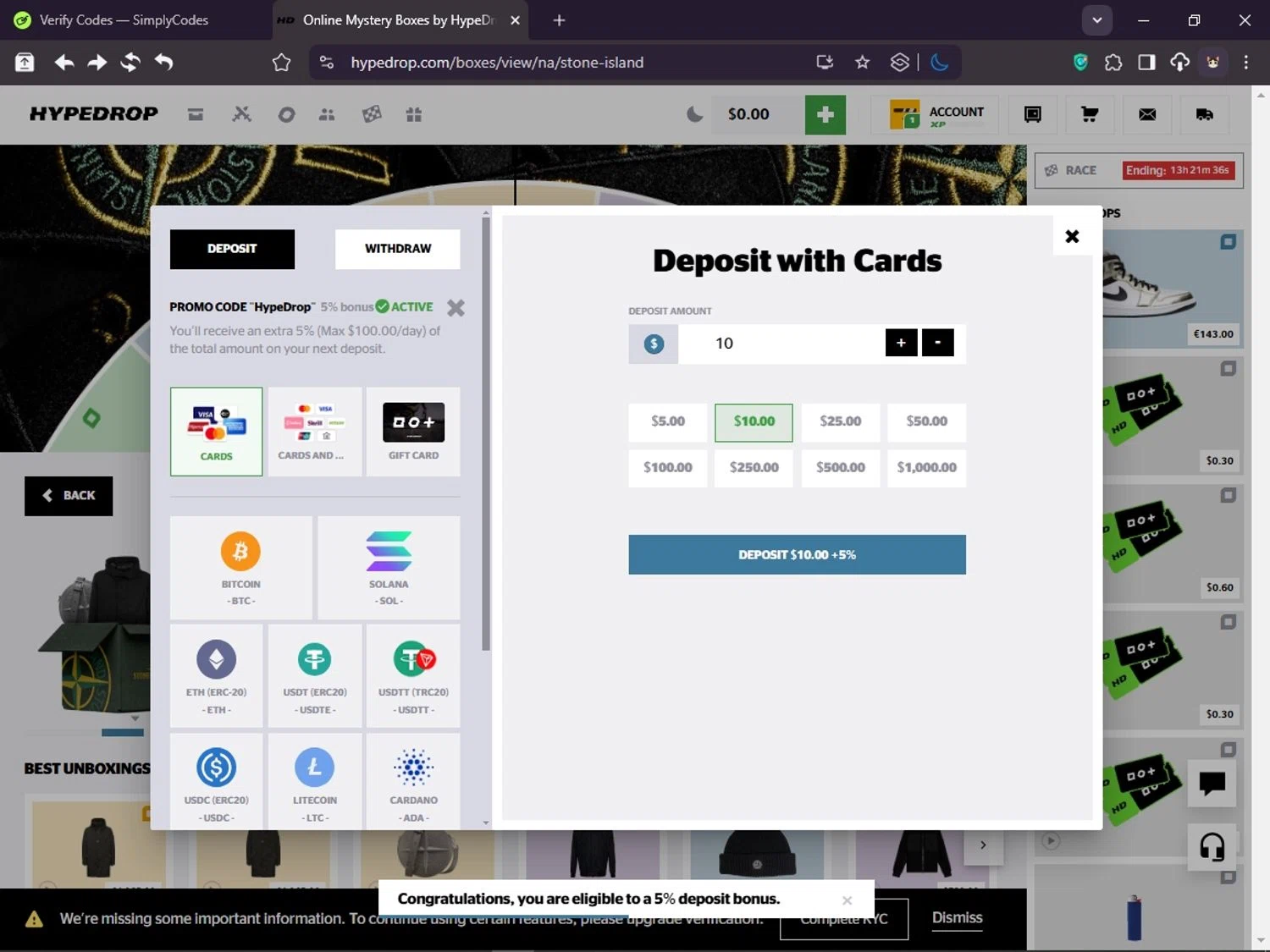Select the $100.00 preset amount

pos(668,467)
